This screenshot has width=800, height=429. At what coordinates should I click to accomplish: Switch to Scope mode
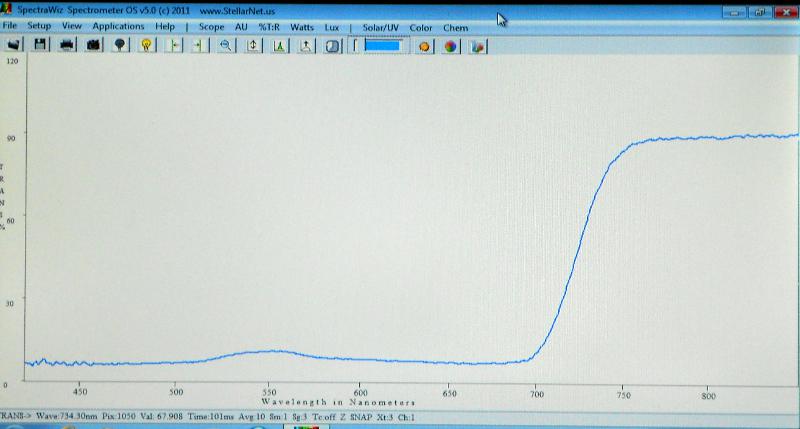211,26
